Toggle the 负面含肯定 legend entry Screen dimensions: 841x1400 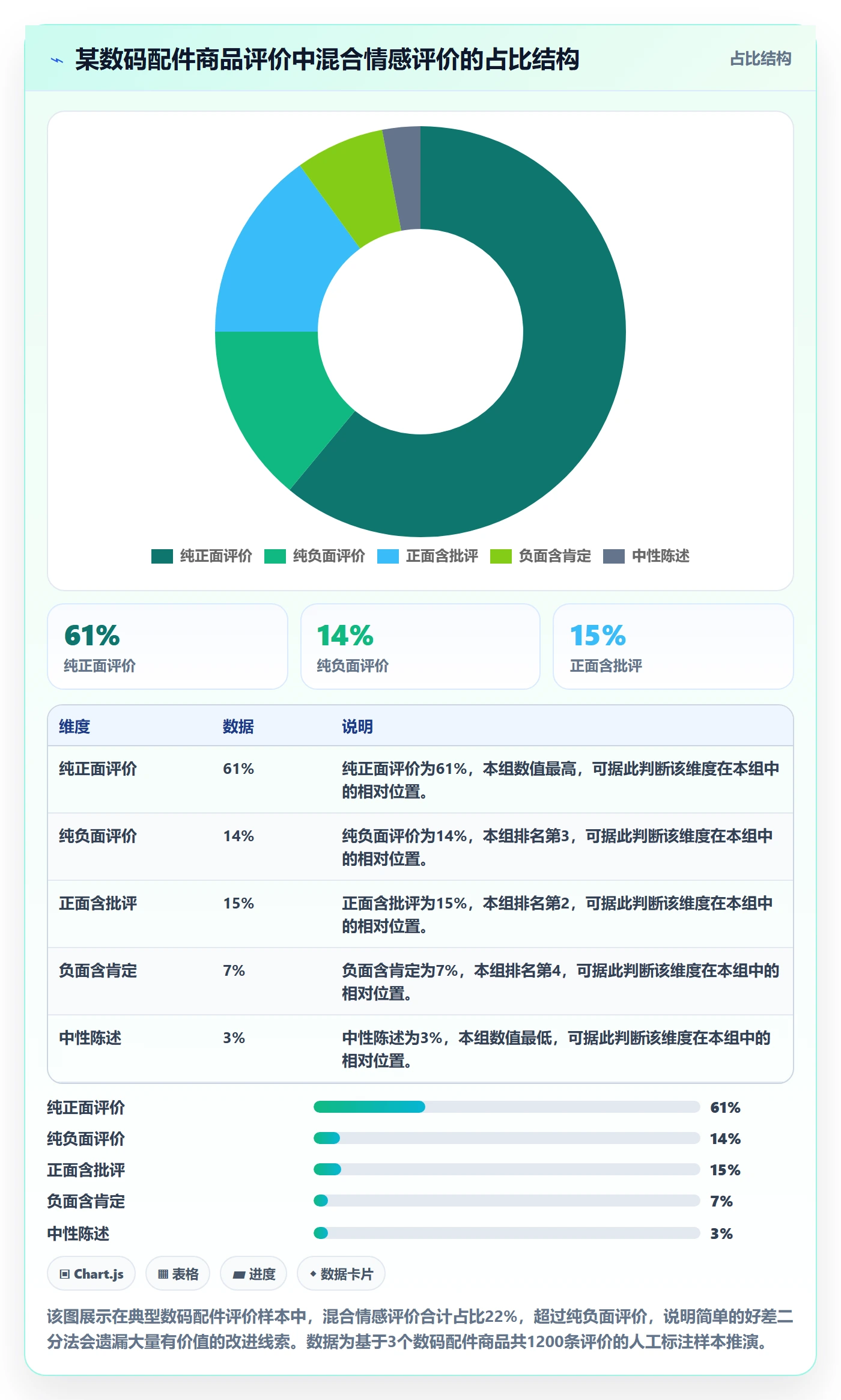[541, 556]
